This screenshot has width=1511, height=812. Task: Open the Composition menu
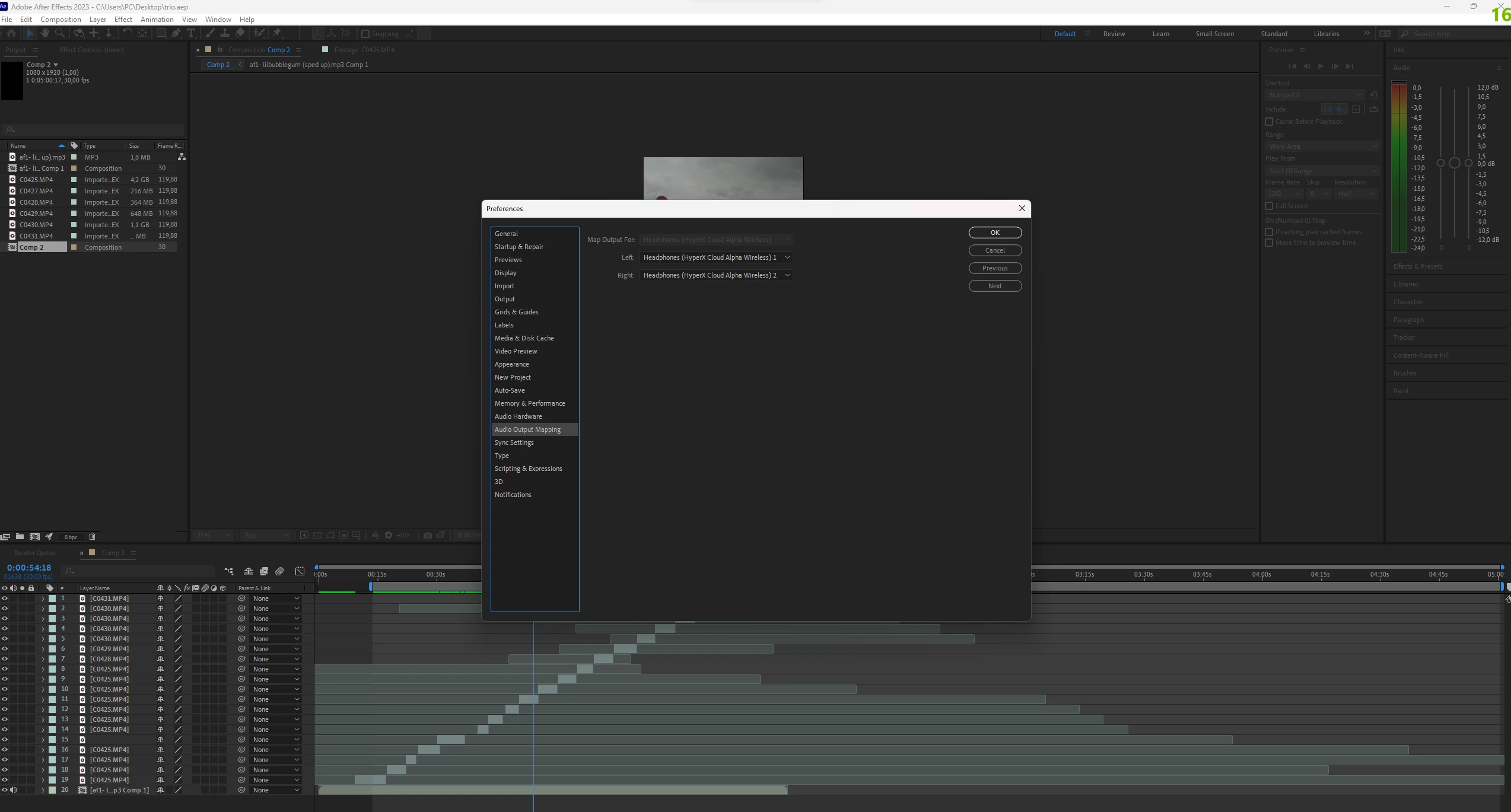click(61, 20)
